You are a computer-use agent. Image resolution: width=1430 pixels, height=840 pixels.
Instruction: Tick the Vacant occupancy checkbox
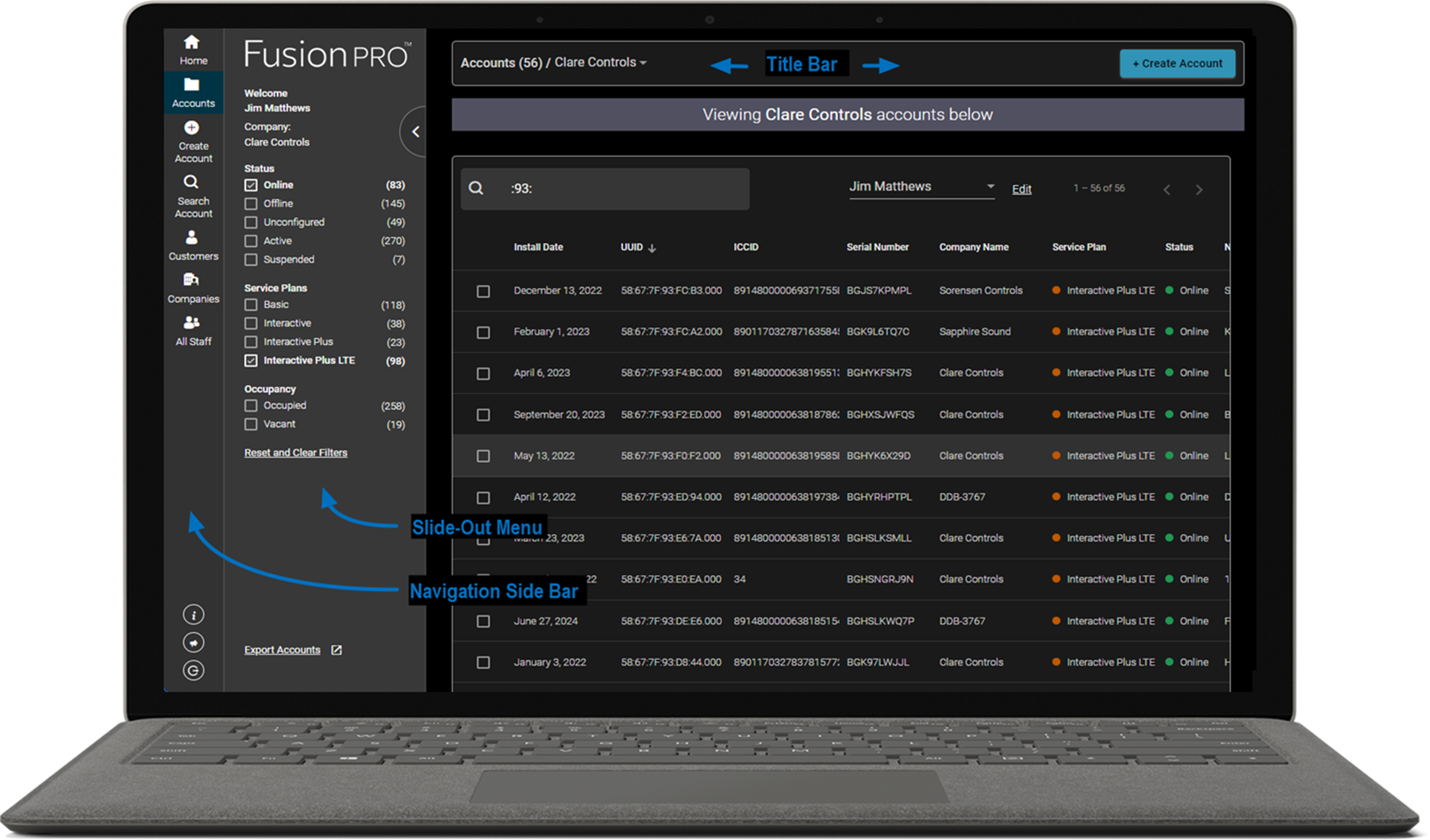(251, 424)
